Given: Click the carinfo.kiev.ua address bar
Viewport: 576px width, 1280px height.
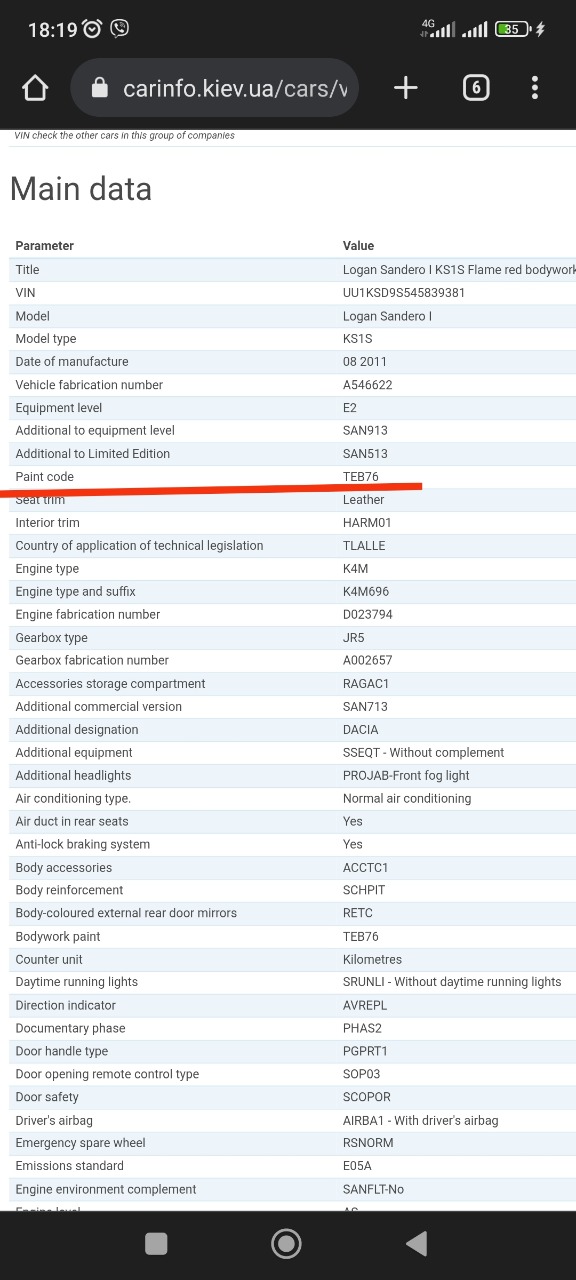Looking at the screenshot, I should 215,88.
